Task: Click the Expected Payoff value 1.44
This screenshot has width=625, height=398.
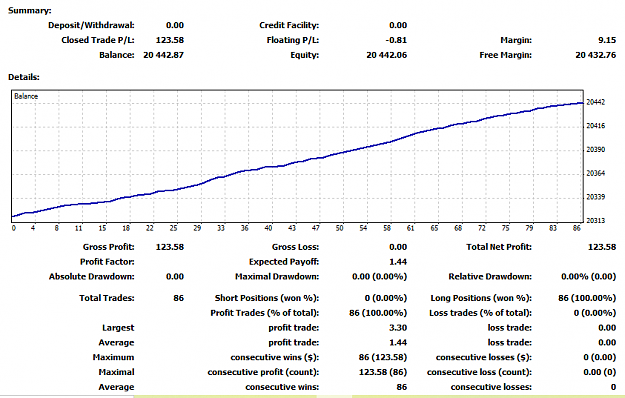Action: pyautogui.click(x=398, y=262)
